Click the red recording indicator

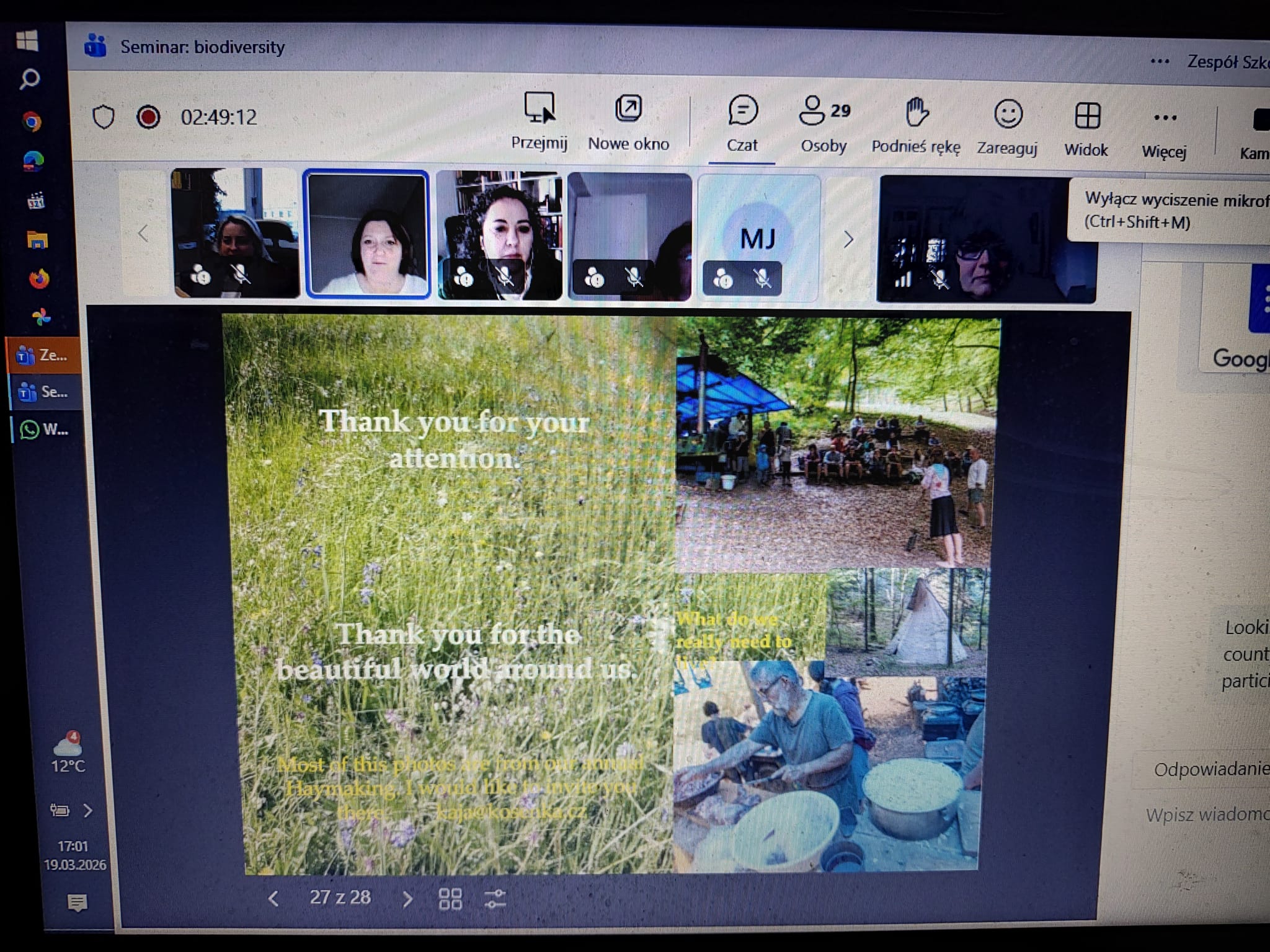tap(148, 117)
